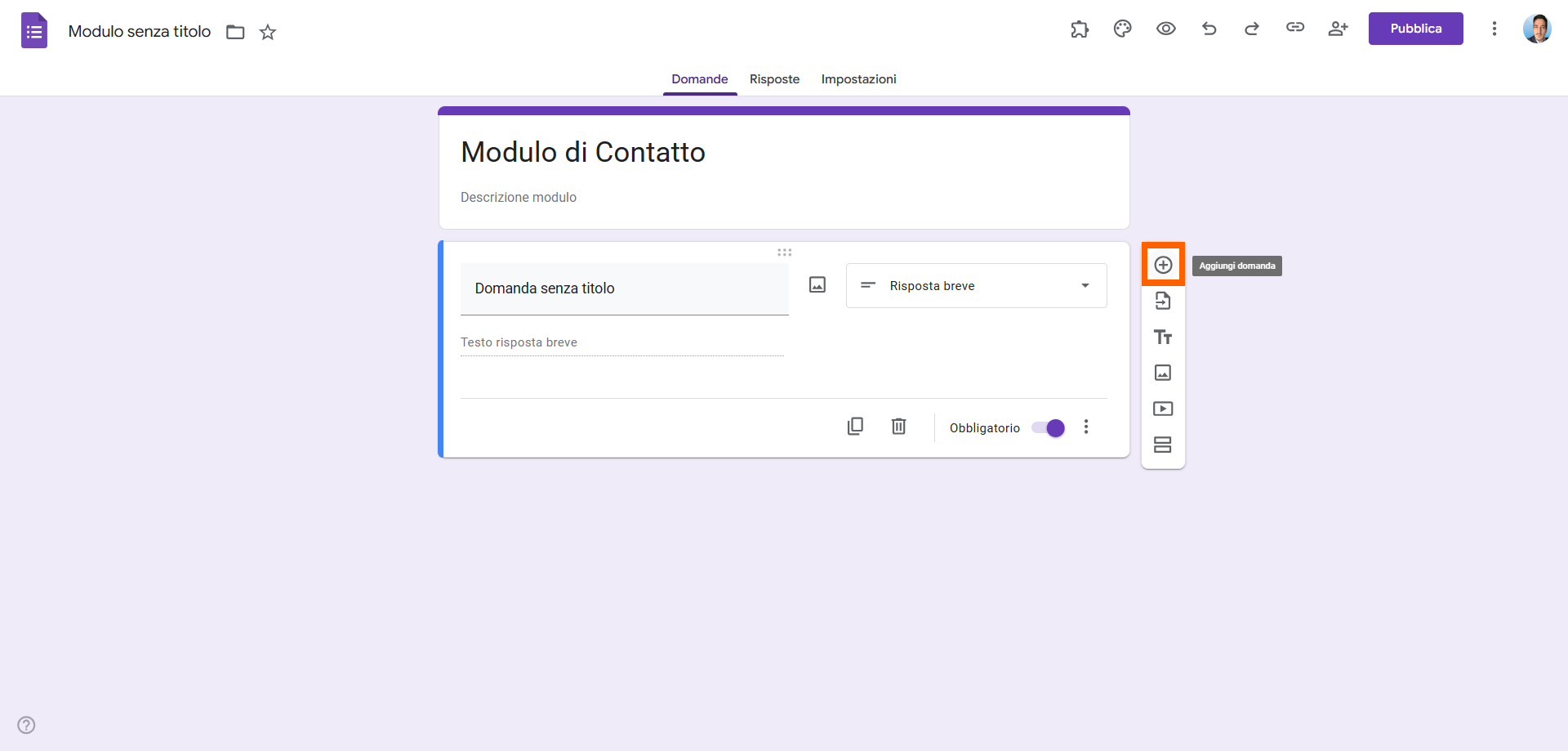Open the form's three-dot overflow menu
The width and height of the screenshot is (1568, 751).
click(1494, 29)
